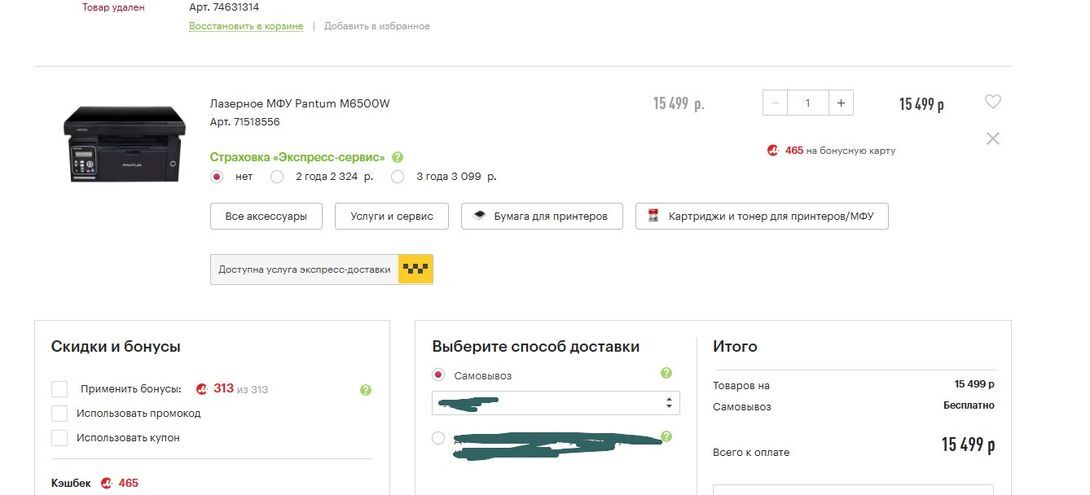Choose the 2 года 2 324 р. insurance option
Screen dimensions: 1090x495
[277, 177]
